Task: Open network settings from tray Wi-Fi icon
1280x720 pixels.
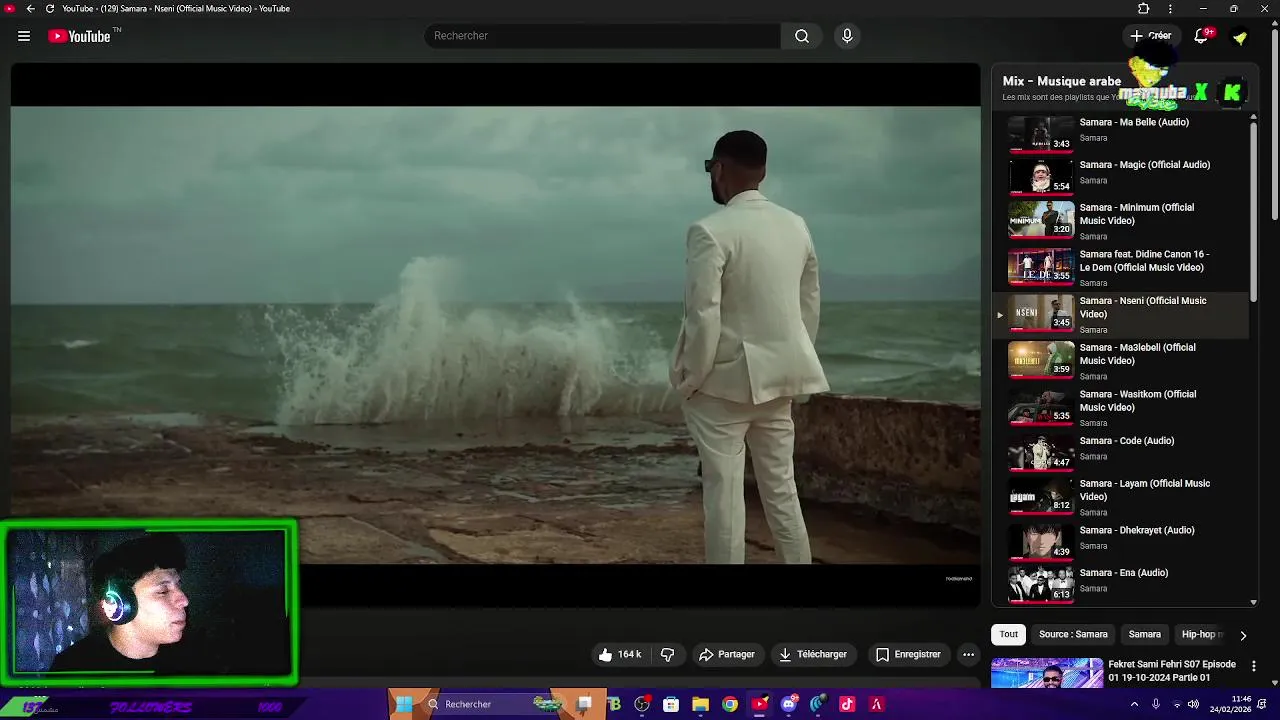Action: pyautogui.click(x=1175, y=705)
